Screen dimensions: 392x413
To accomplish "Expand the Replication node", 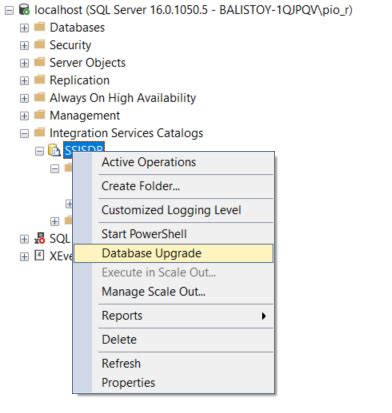I will click(x=24, y=81).
